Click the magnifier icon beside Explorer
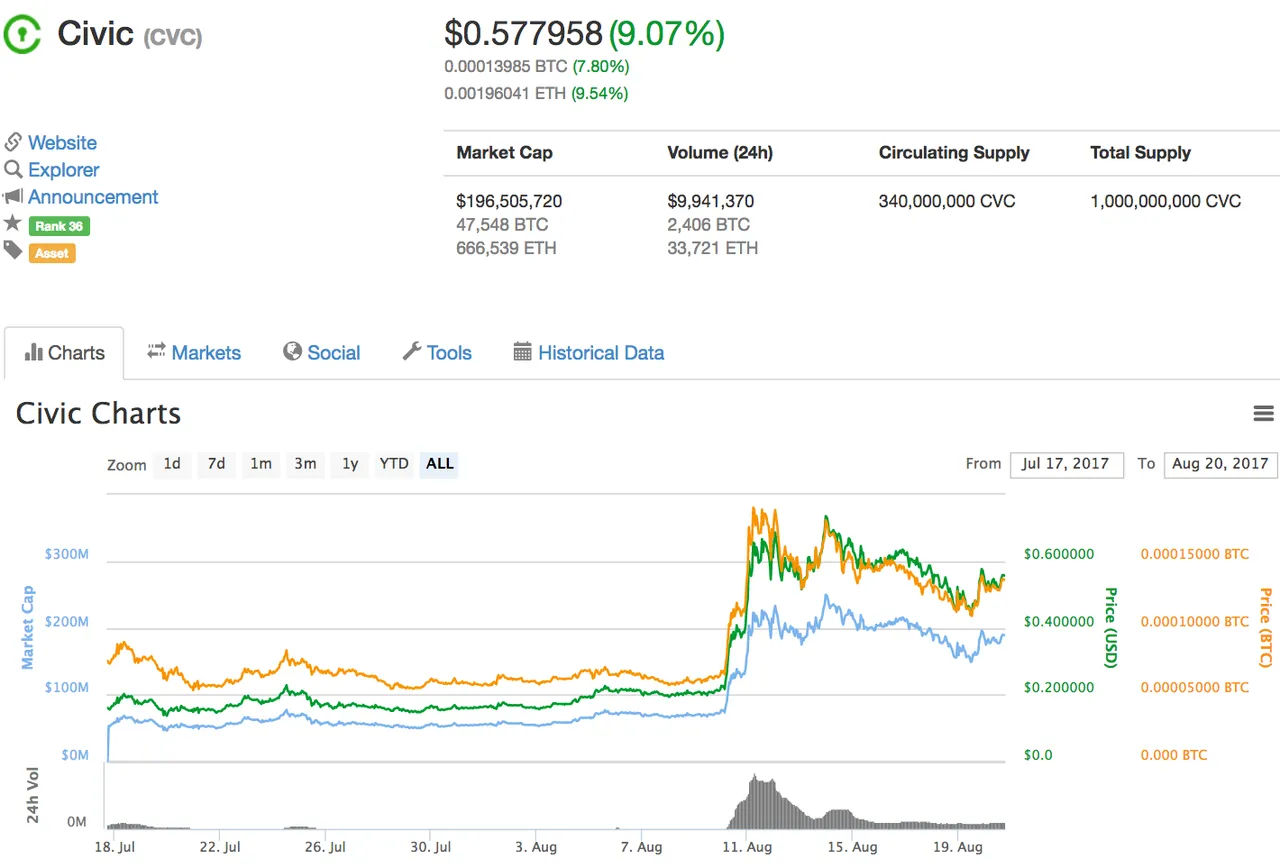The width and height of the screenshot is (1280, 867). tap(13, 169)
